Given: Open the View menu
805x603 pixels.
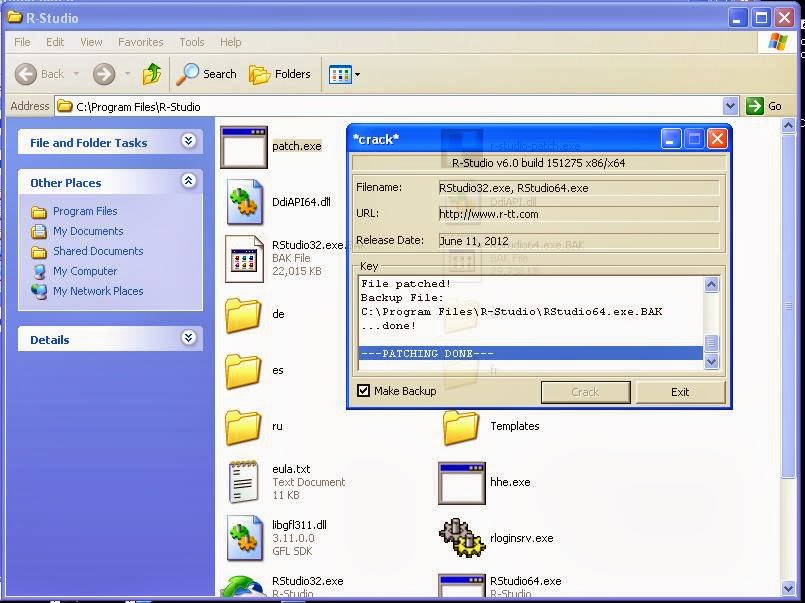Looking at the screenshot, I should [91, 42].
